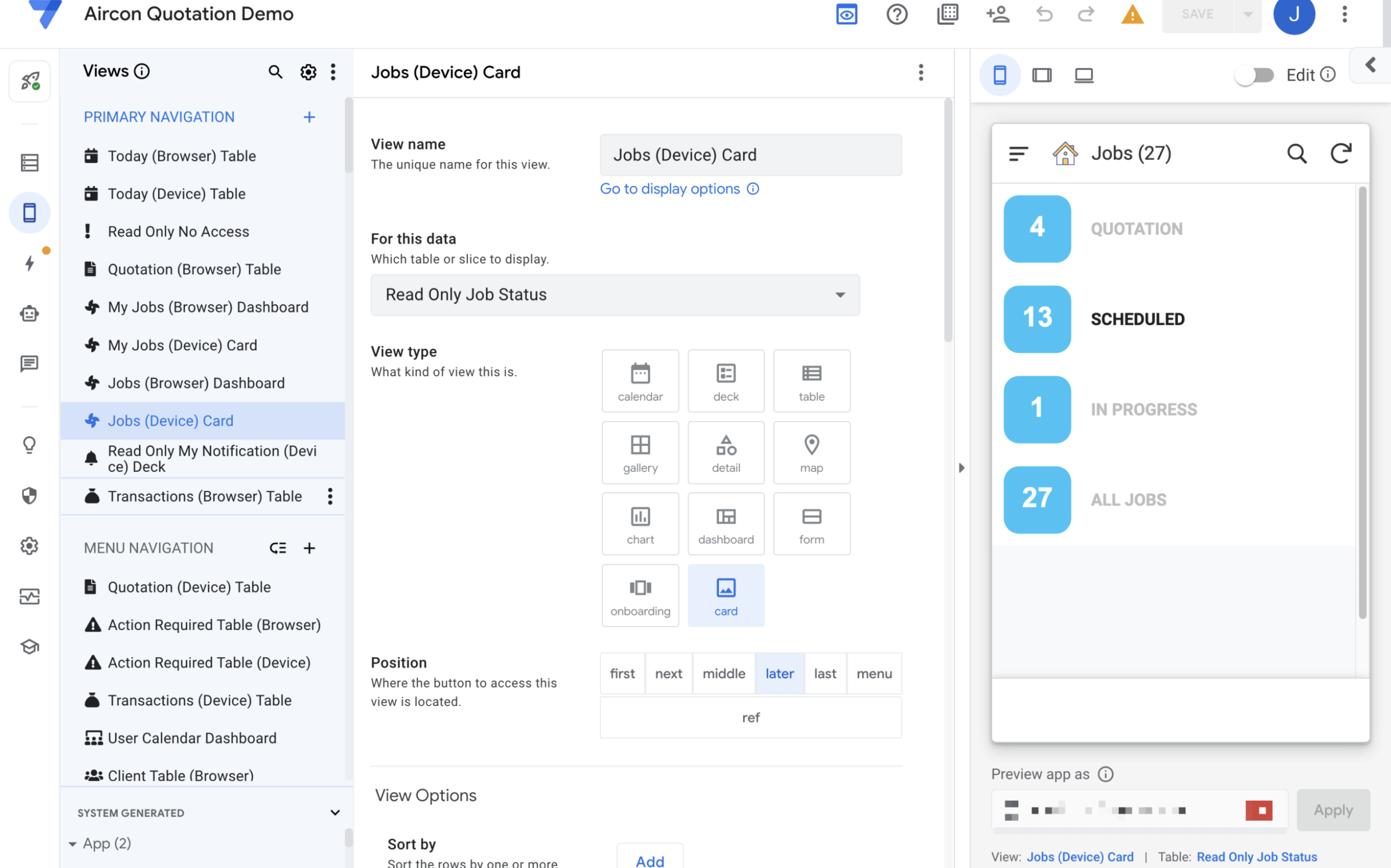1391x868 pixels.
Task: Open the orange warning triangle icon
Action: pyautogui.click(x=1132, y=14)
